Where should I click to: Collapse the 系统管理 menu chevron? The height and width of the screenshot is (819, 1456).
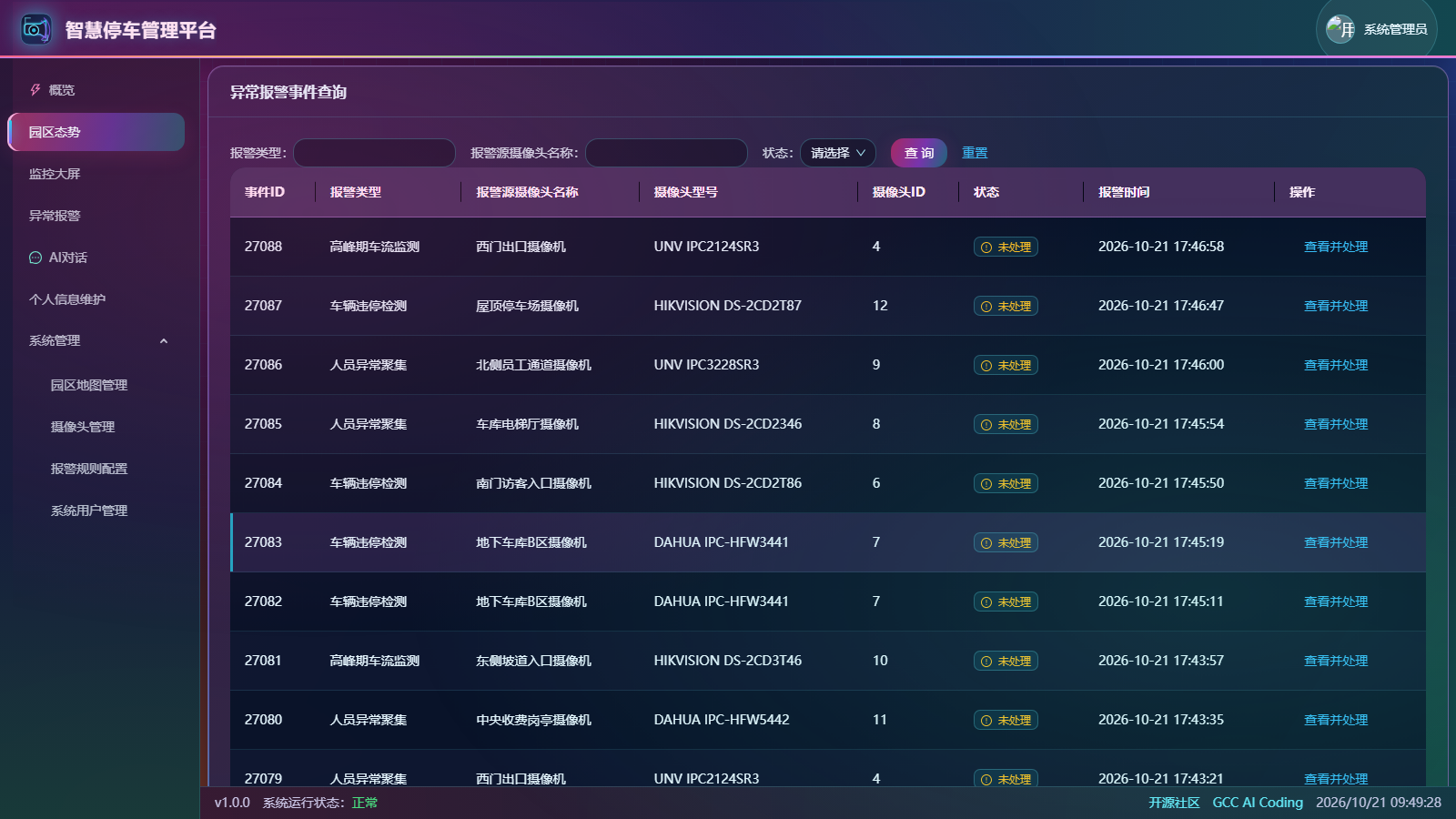click(x=164, y=341)
